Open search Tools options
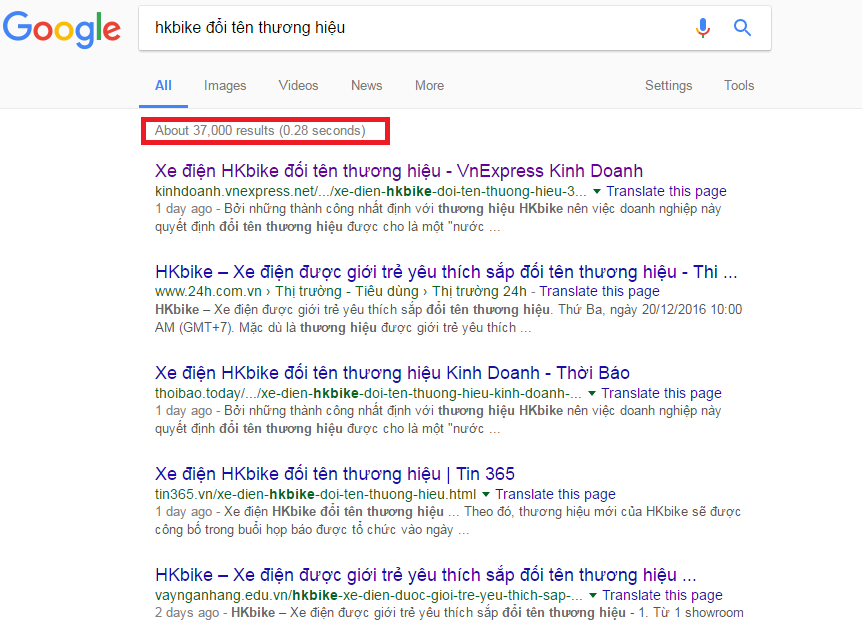 pyautogui.click(x=739, y=85)
